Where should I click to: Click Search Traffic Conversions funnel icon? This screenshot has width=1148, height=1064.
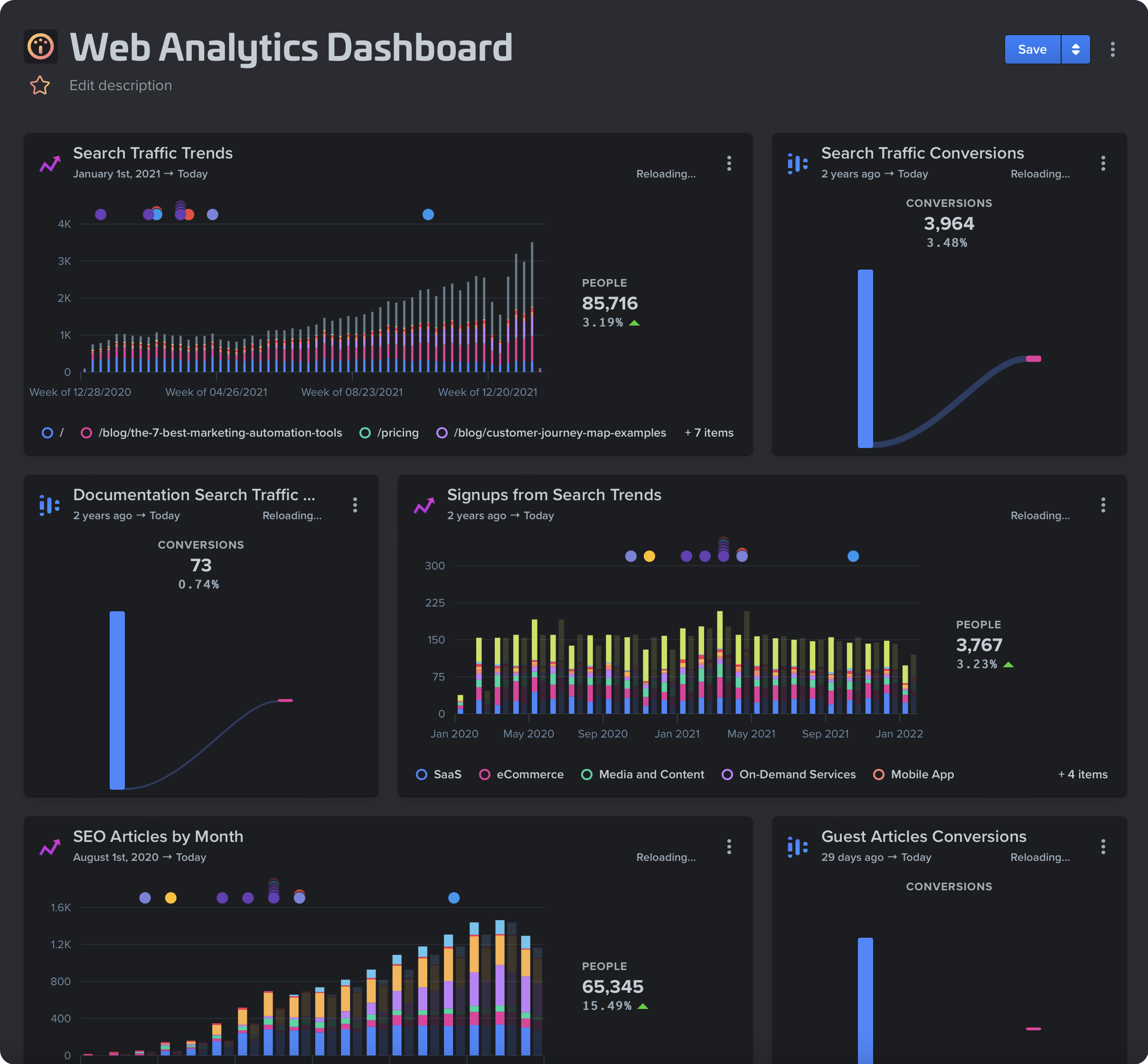[797, 164]
